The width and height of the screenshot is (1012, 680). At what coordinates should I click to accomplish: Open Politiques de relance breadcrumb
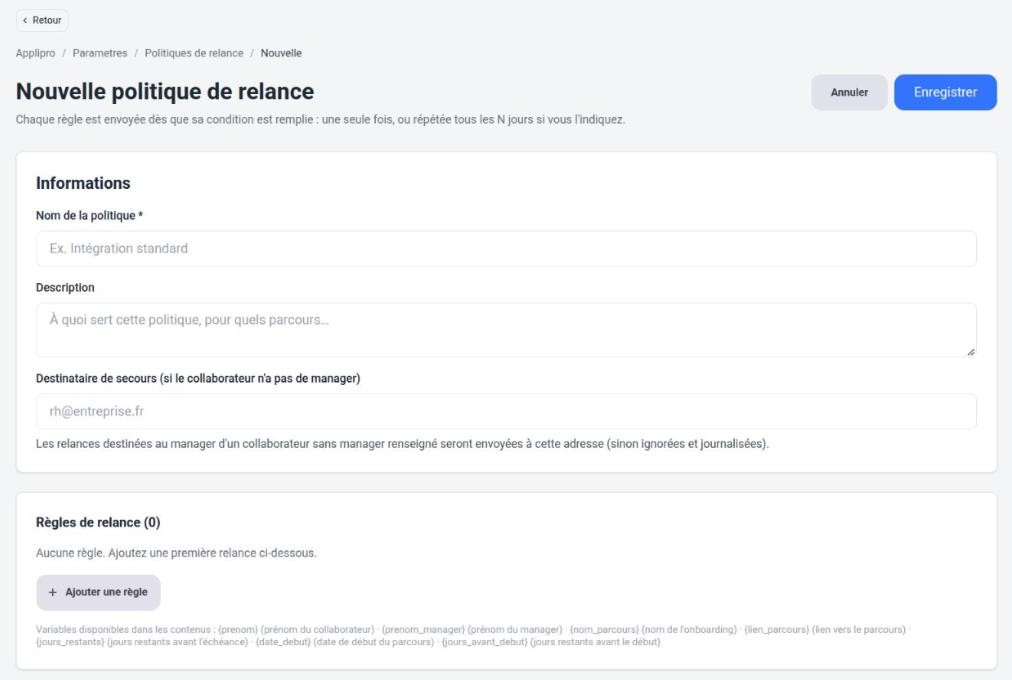point(194,53)
